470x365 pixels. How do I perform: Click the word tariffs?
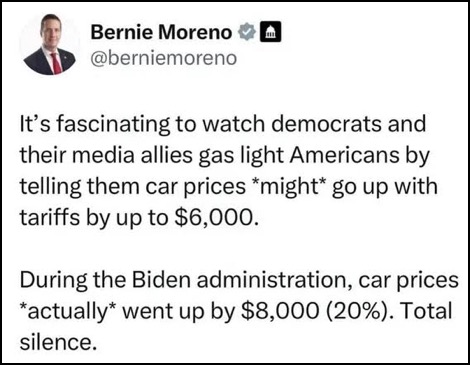point(50,217)
